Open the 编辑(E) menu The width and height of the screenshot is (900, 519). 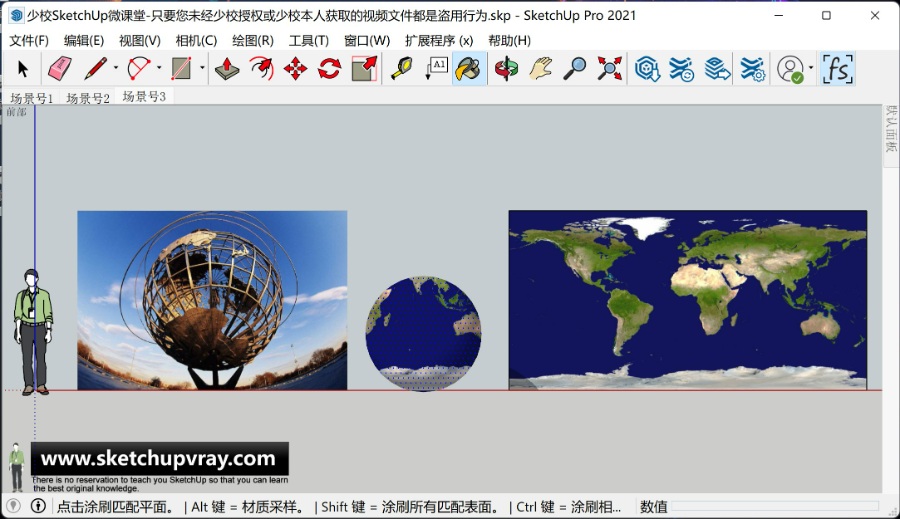coord(84,41)
